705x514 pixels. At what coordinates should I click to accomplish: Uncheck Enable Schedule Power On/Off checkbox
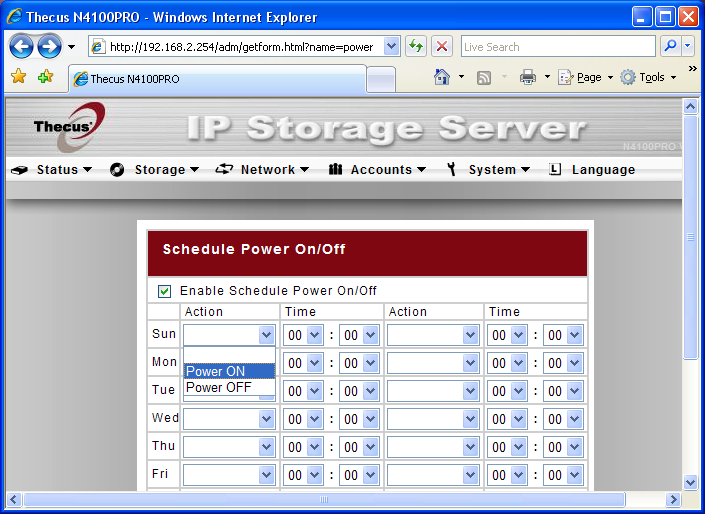[164, 291]
